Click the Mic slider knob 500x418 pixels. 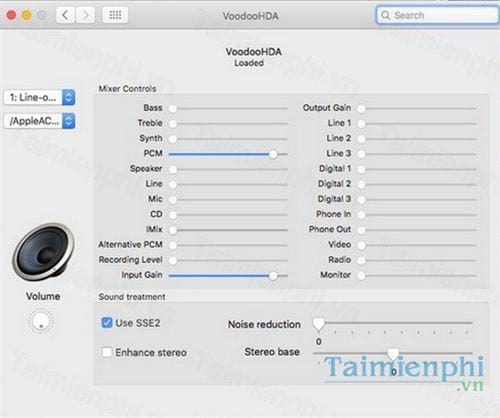pos(173,200)
